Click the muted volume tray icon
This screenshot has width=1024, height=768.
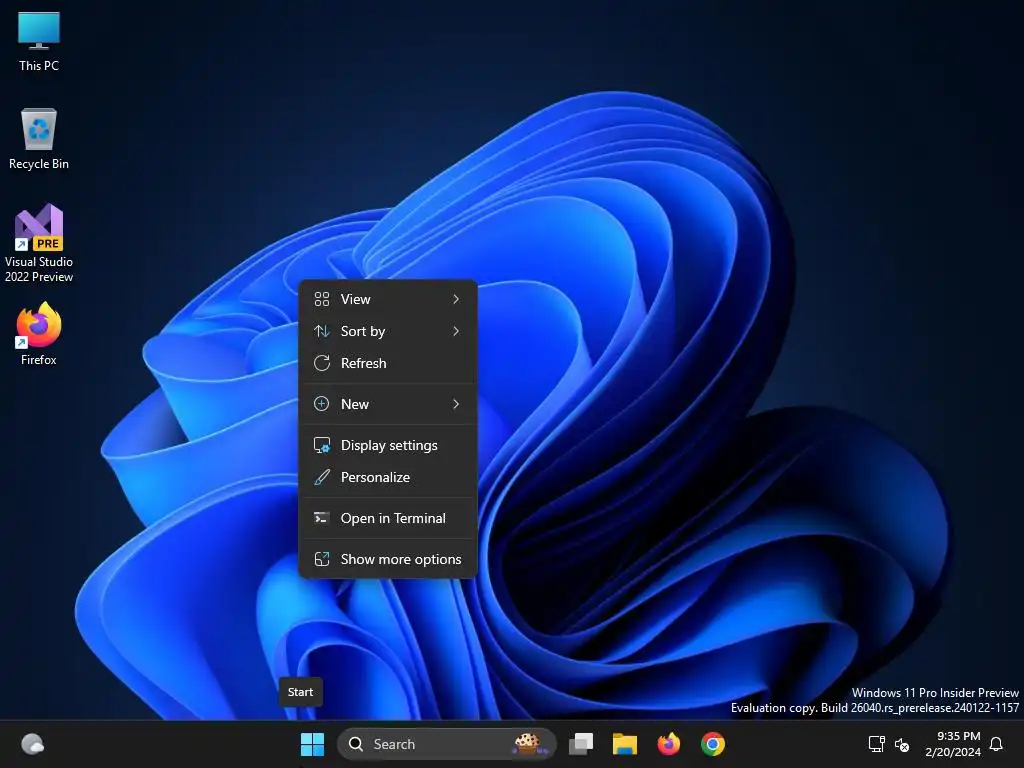pos(902,744)
